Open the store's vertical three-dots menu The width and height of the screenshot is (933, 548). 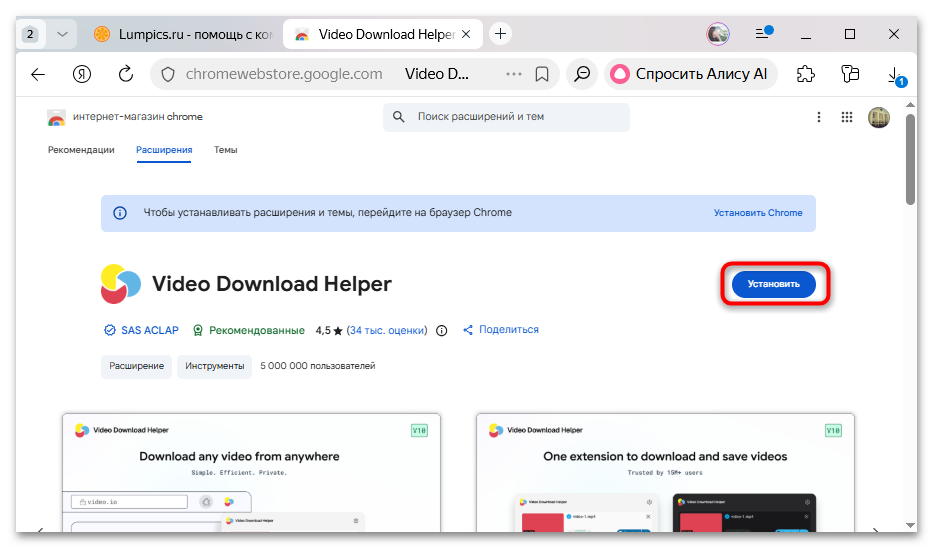[x=819, y=117]
